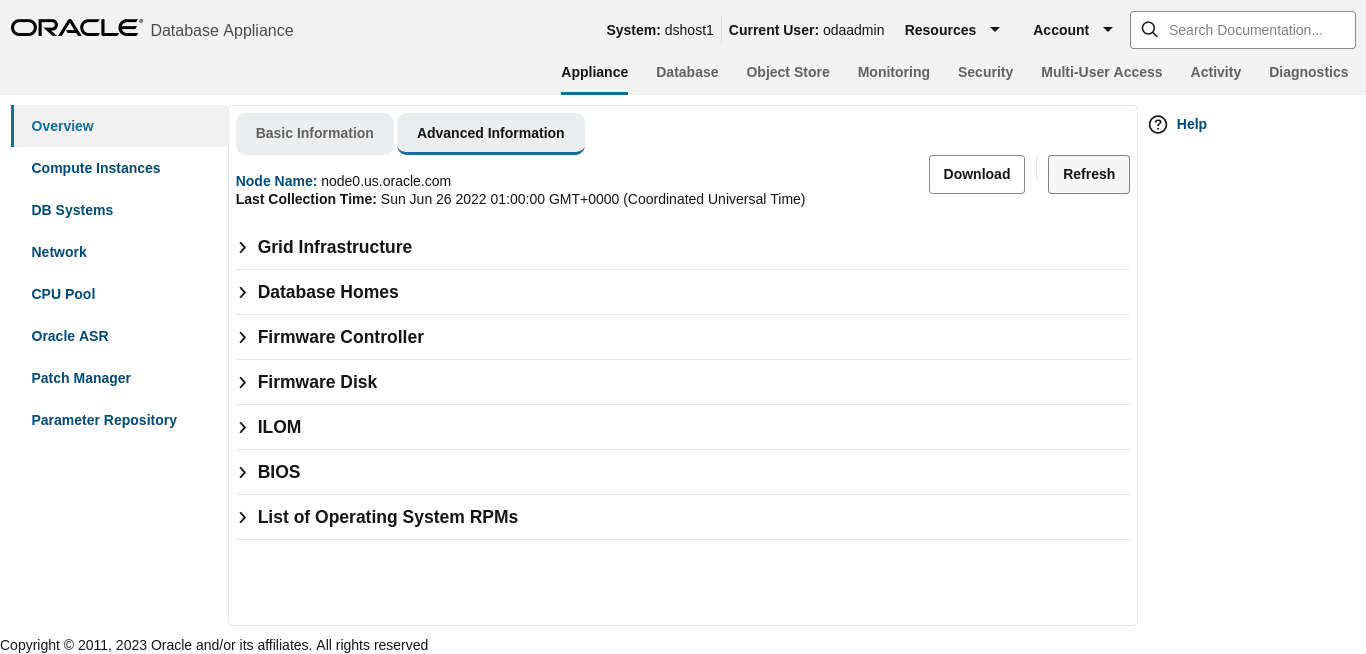Open Compute Instances from the sidebar
The height and width of the screenshot is (654, 1366).
click(x=95, y=168)
